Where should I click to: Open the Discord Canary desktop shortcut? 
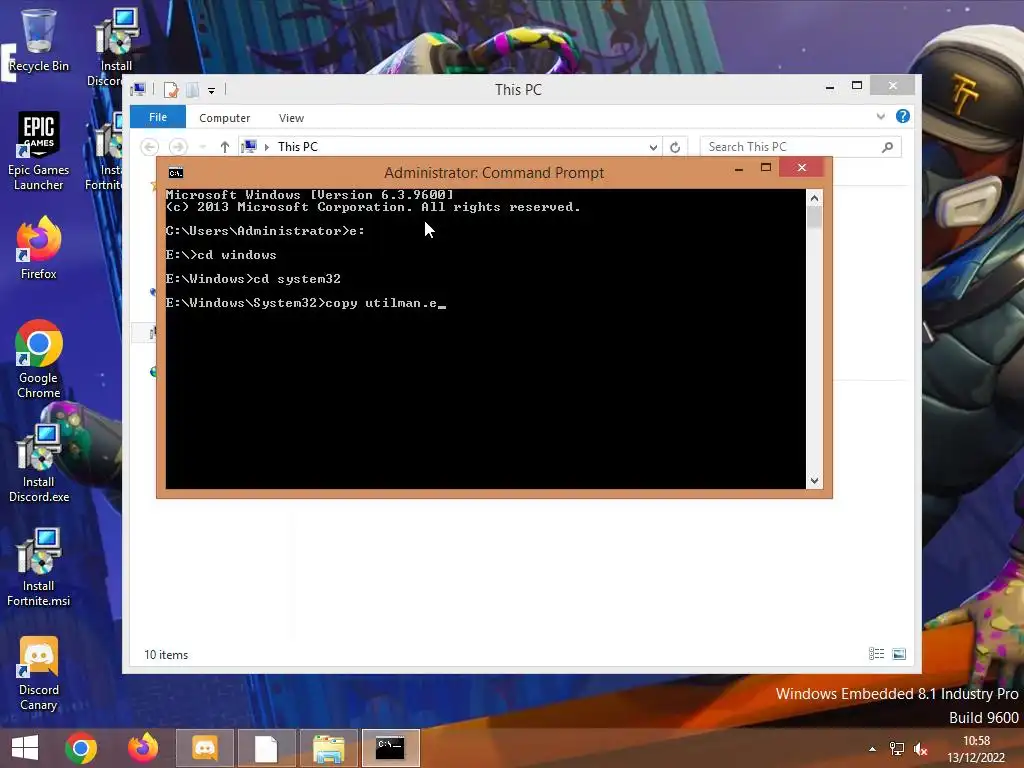tap(39, 674)
